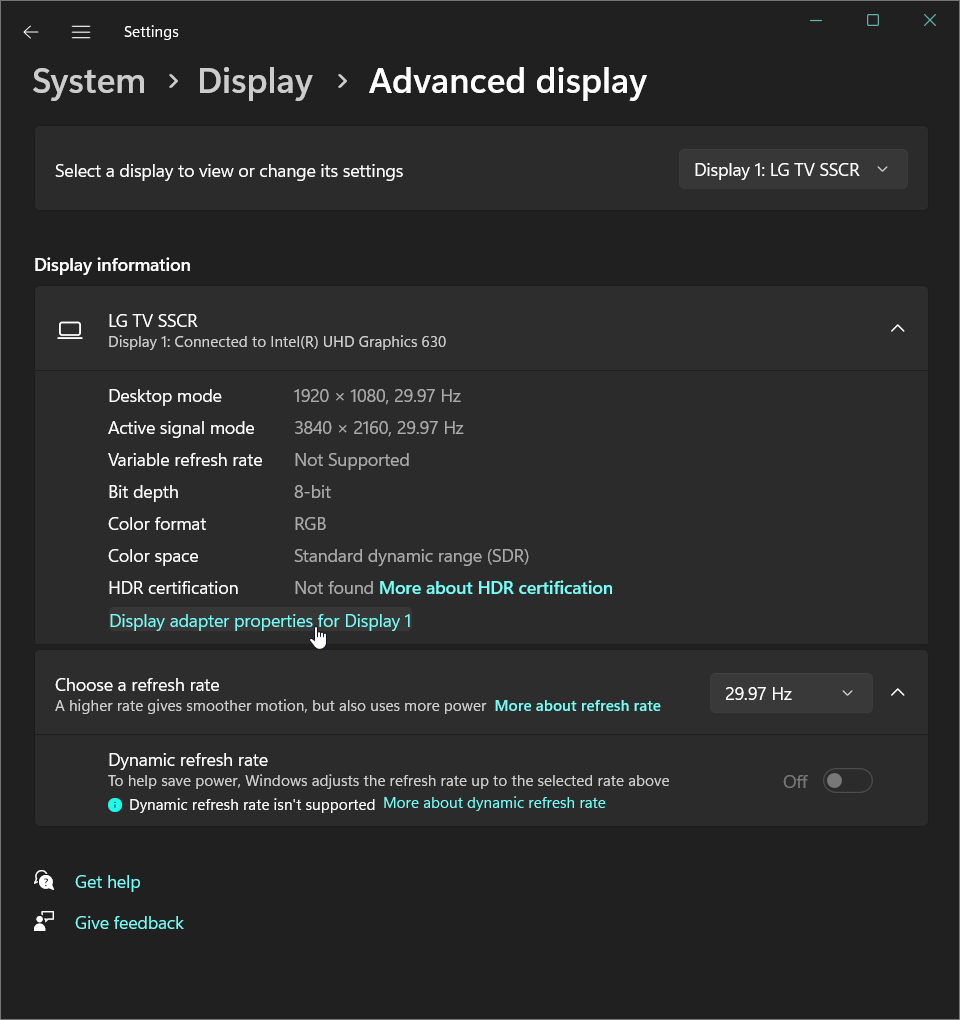Open the Display 1: LG TV SSCR dropdown
960x1020 pixels.
click(x=792, y=168)
